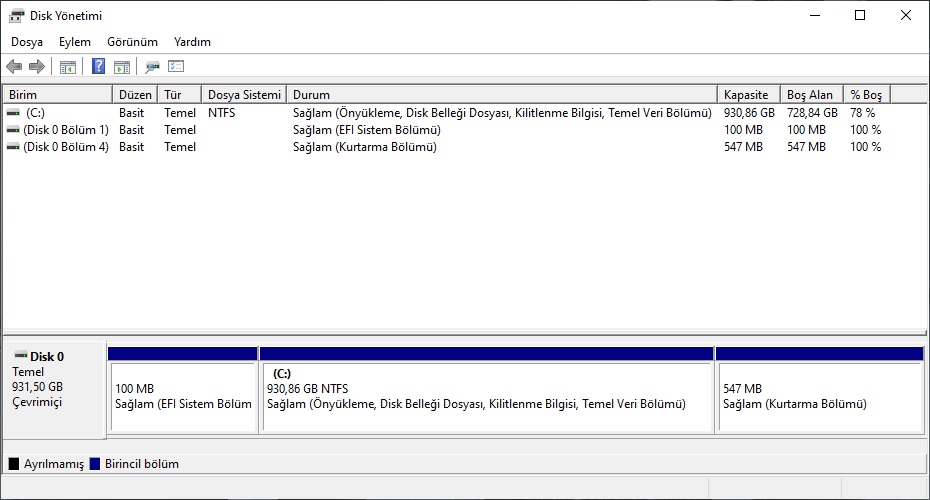Open Help via the question mark icon
Viewport: 930px width, 500px height.
pos(98,66)
